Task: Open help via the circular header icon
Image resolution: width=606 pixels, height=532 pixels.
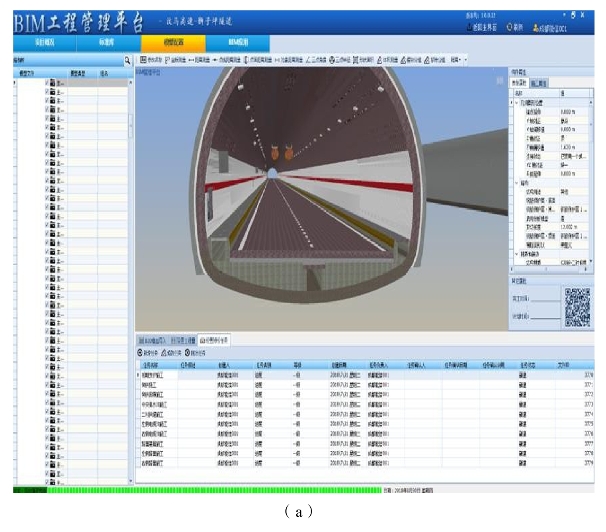Action: pyautogui.click(x=509, y=27)
